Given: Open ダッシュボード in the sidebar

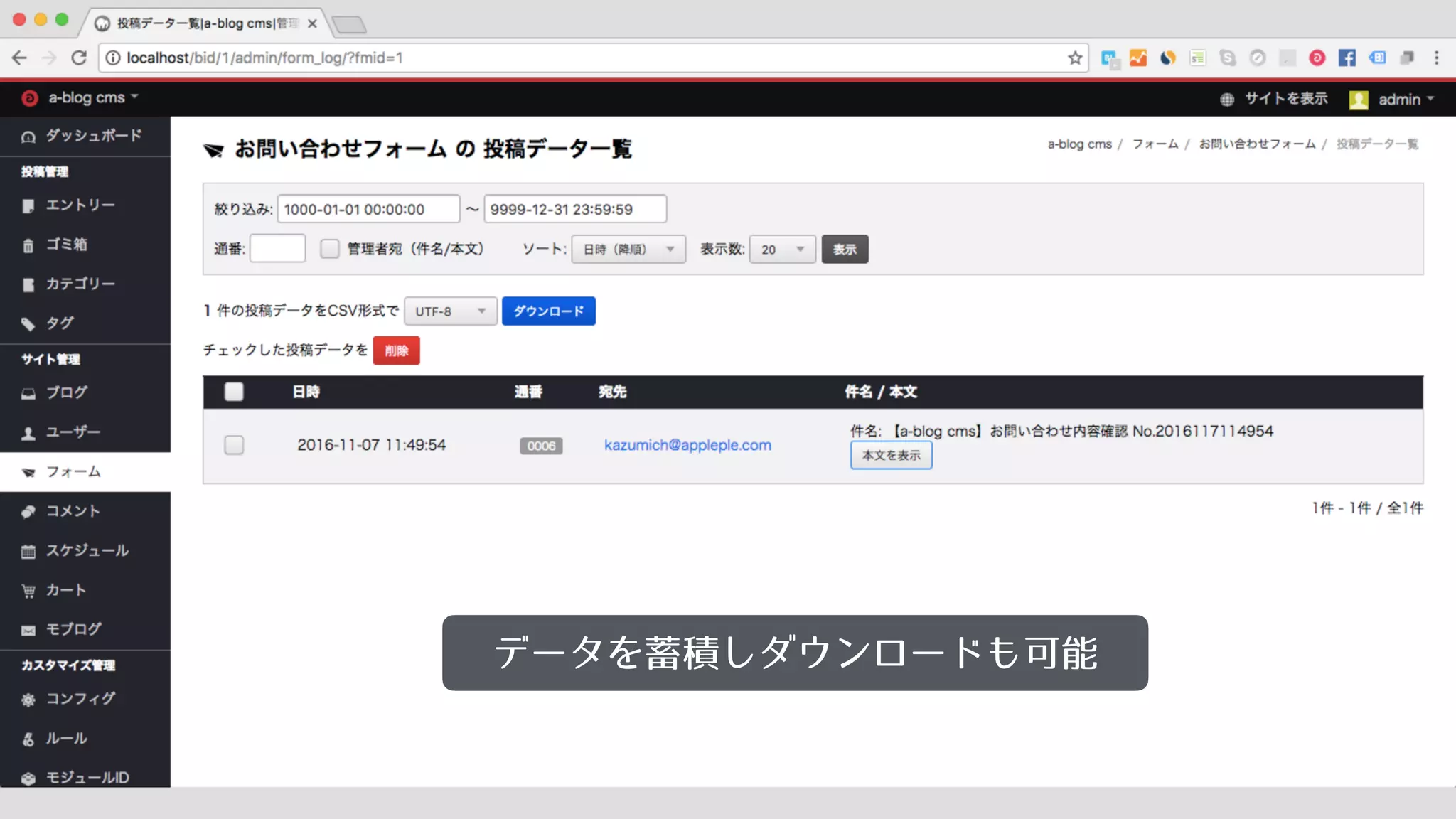Looking at the screenshot, I should click(85, 136).
